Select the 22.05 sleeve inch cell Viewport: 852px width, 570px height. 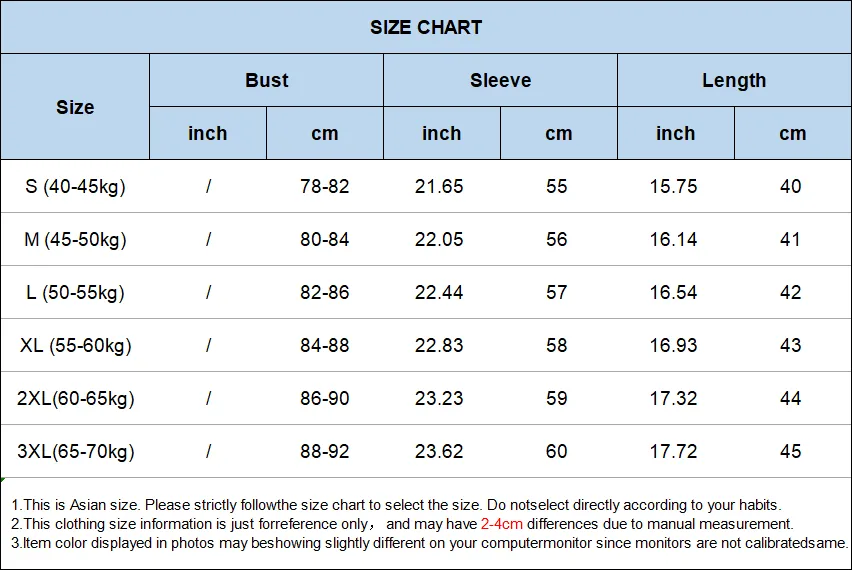439,239
